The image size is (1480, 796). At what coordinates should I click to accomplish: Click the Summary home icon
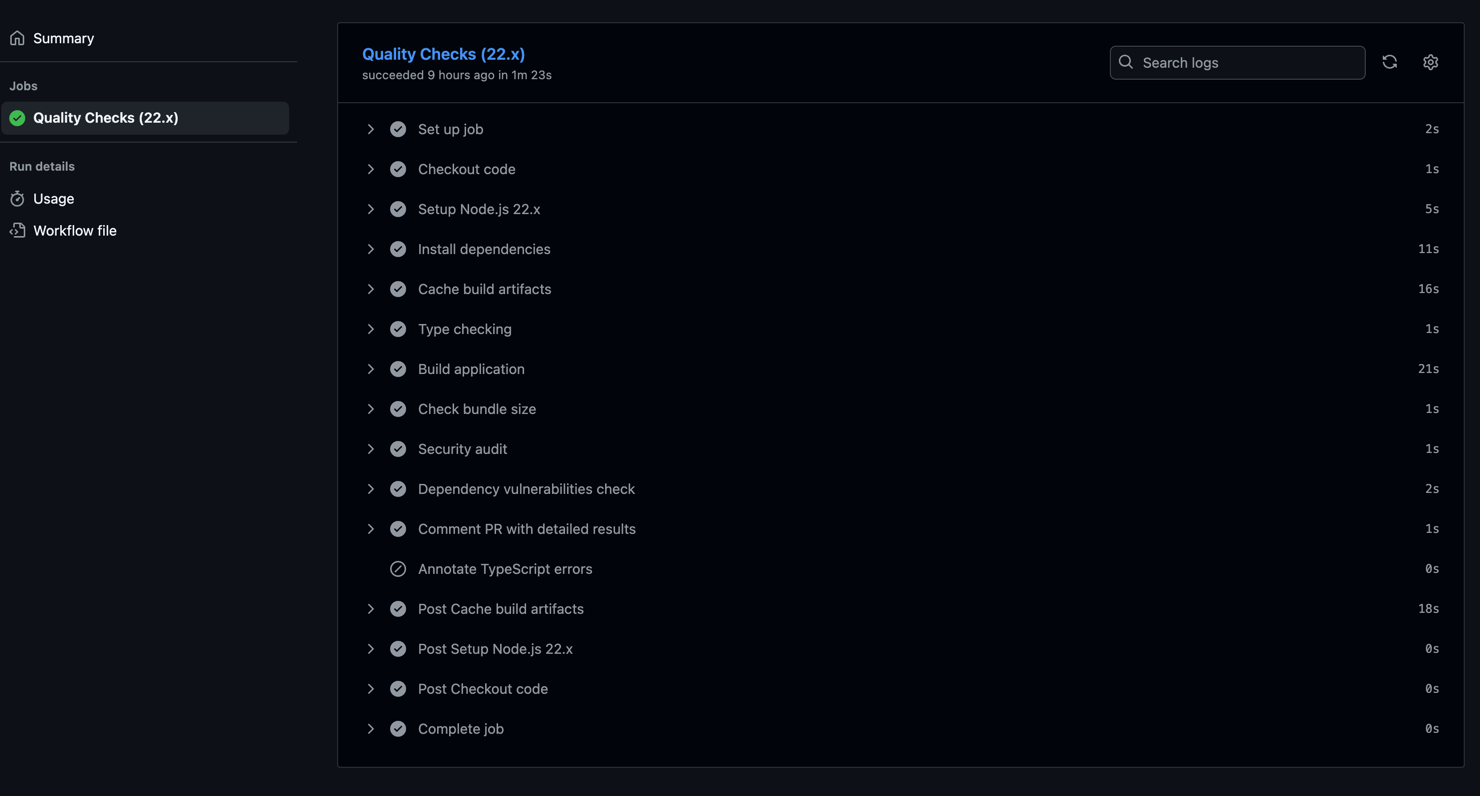(17, 38)
